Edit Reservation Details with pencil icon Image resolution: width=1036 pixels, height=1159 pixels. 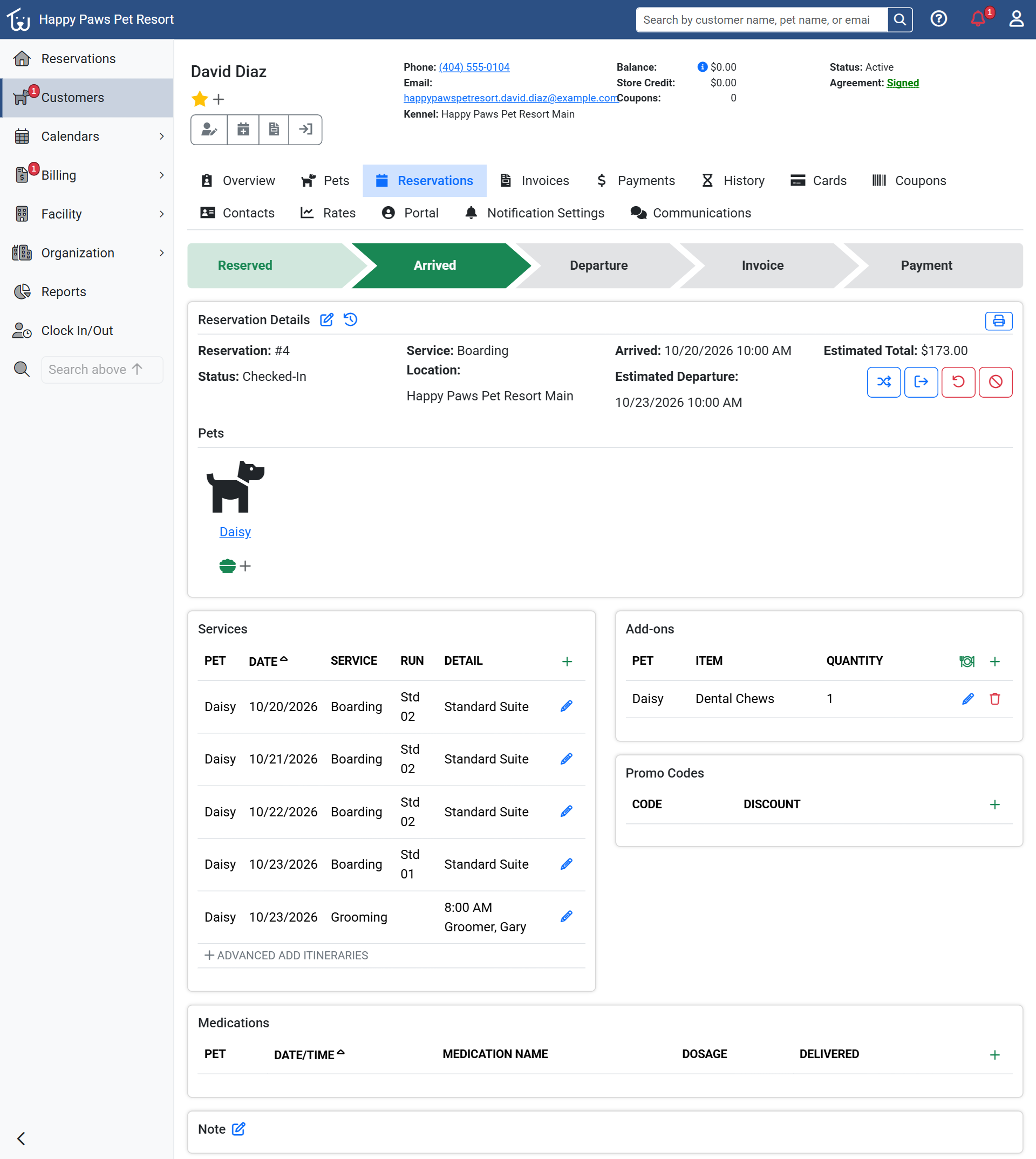tap(327, 320)
